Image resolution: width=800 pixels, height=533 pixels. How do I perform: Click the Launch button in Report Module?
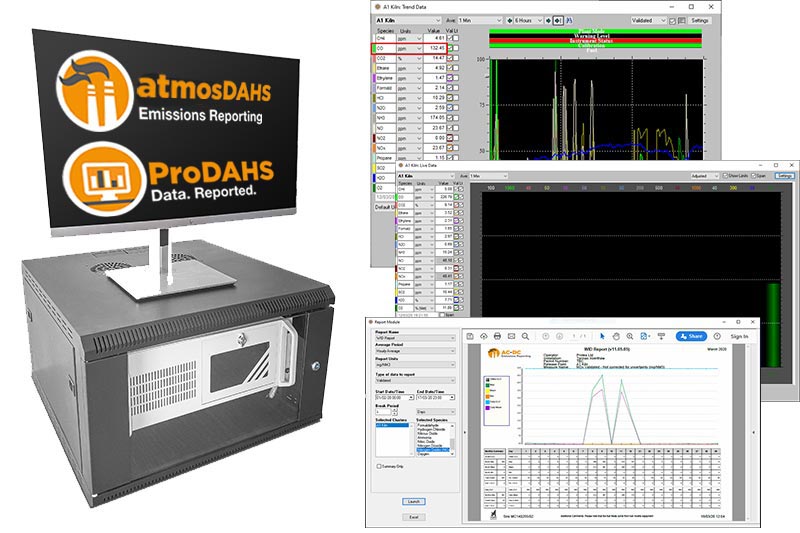click(x=413, y=501)
